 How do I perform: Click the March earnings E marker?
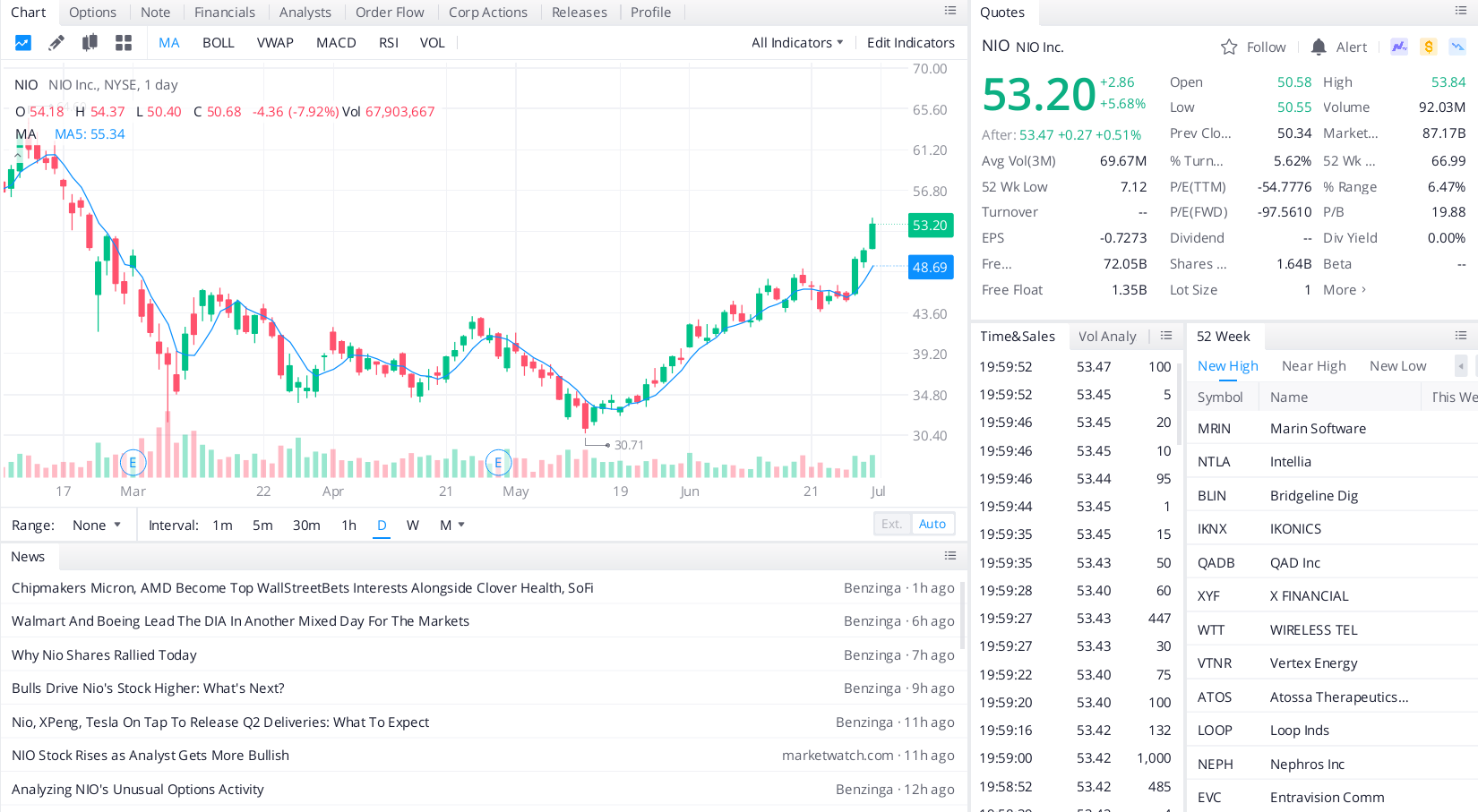[x=133, y=463]
